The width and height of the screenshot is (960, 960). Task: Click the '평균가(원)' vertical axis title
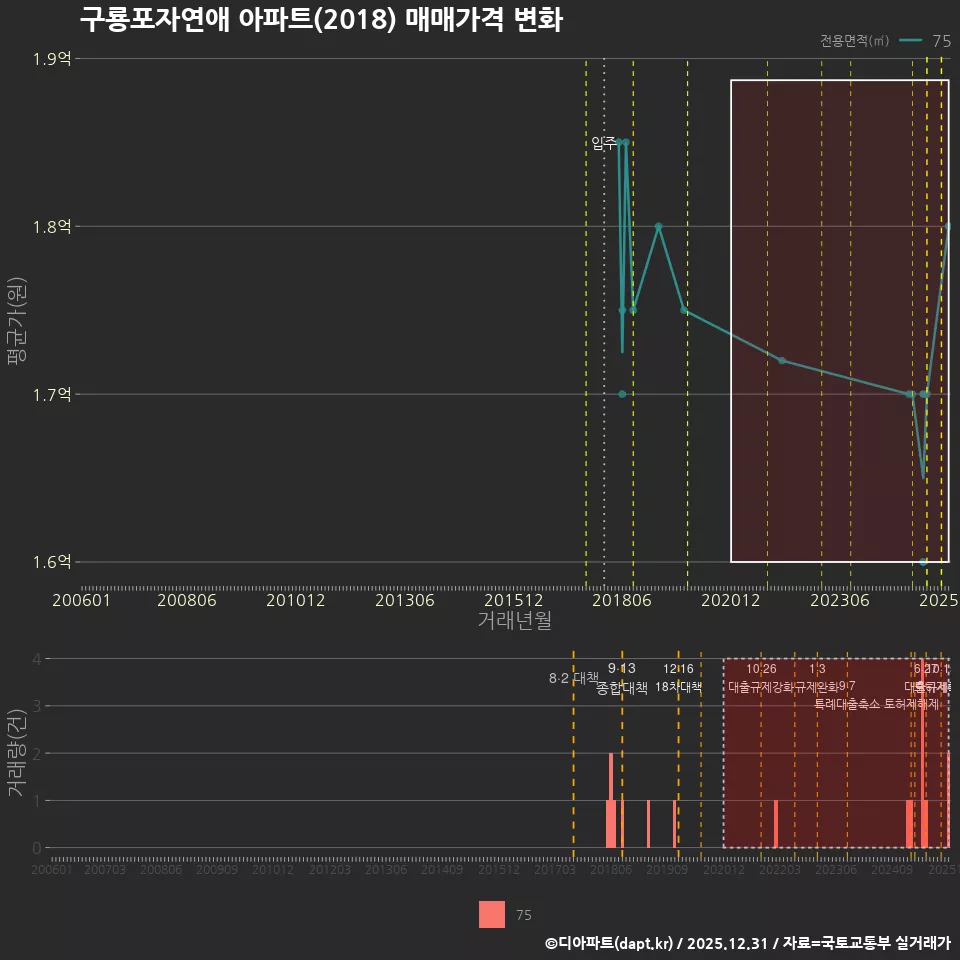[x=17, y=320]
